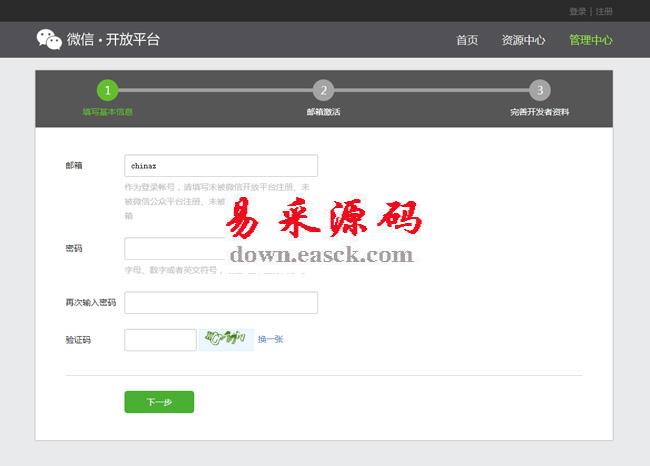
Task: Click the 完善开发者资料 step label
Action: pos(539,112)
